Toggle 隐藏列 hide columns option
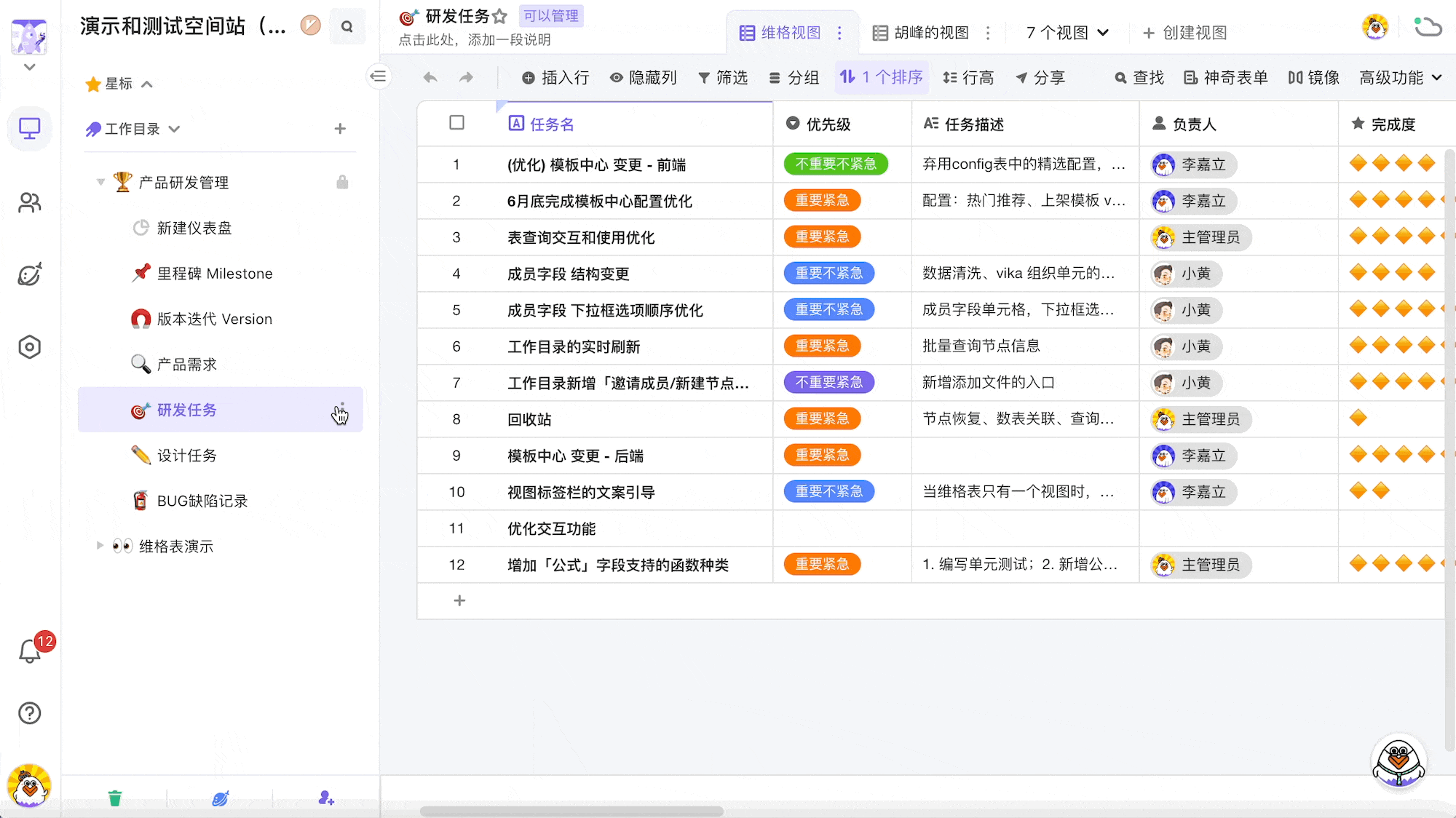 (x=644, y=77)
